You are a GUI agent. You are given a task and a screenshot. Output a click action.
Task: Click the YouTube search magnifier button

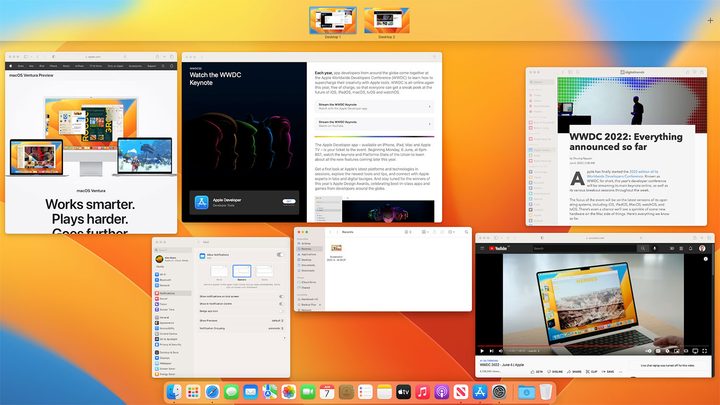pos(643,248)
